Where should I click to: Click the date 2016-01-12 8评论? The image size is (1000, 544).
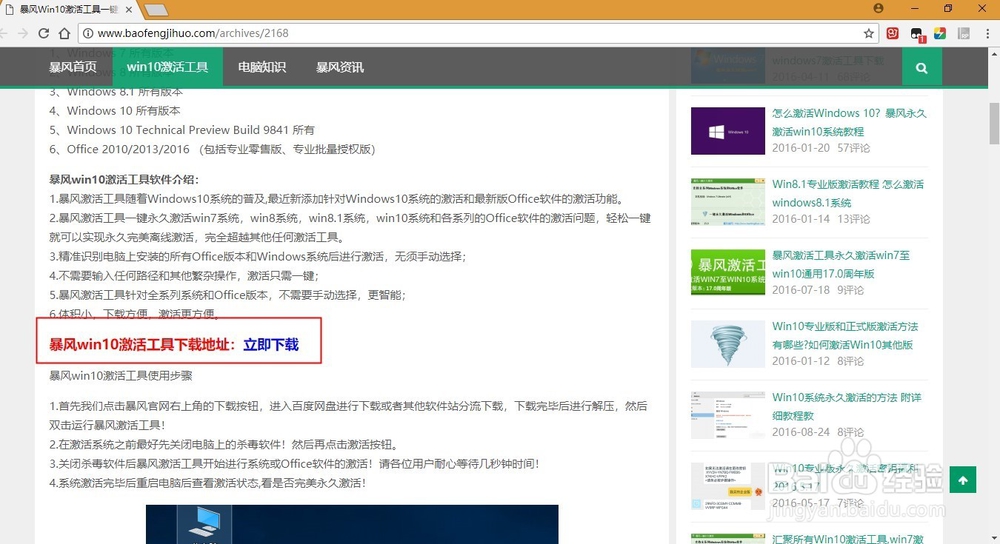pyautogui.click(x=818, y=361)
